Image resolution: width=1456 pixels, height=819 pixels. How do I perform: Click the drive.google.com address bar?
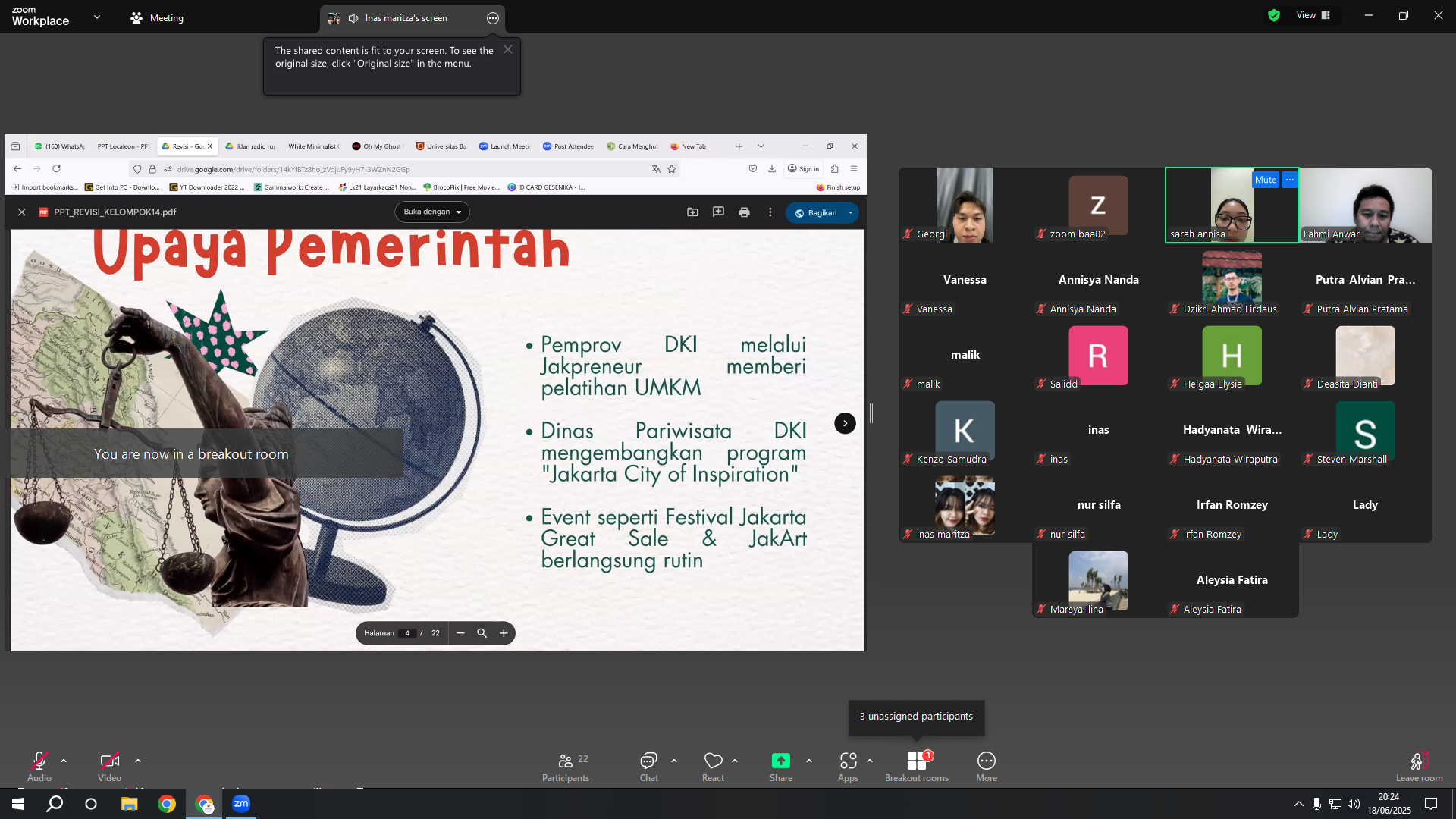(x=406, y=169)
